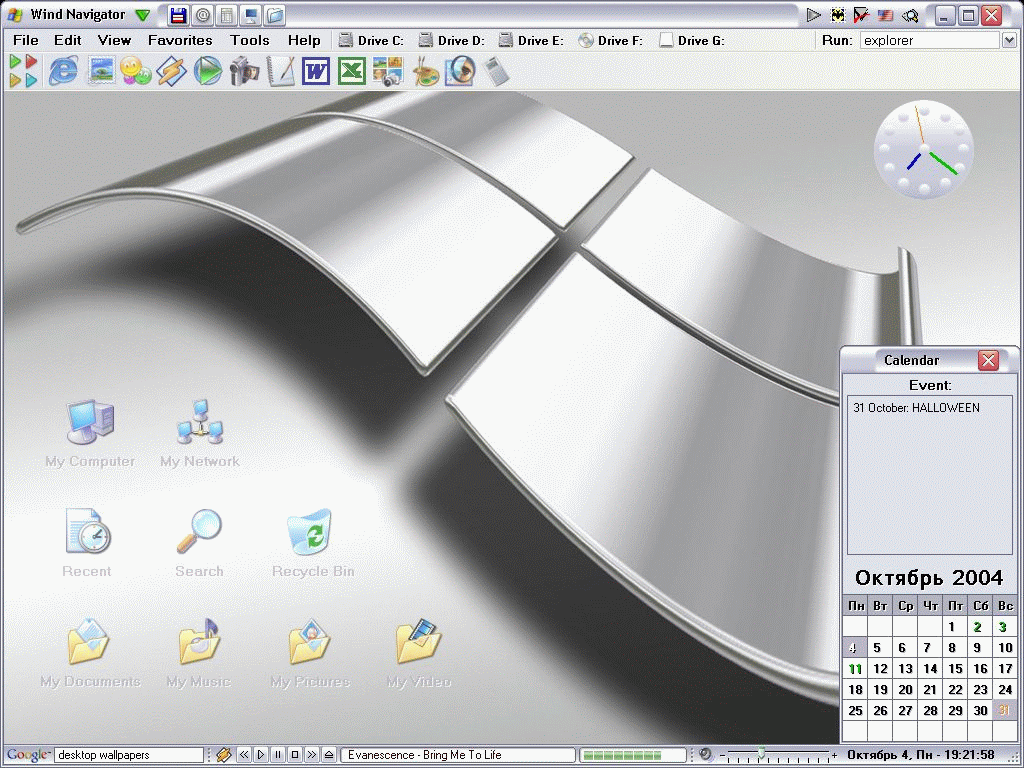The height and width of the screenshot is (768, 1024).
Task: Open My Documents folder
Action: click(x=90, y=653)
